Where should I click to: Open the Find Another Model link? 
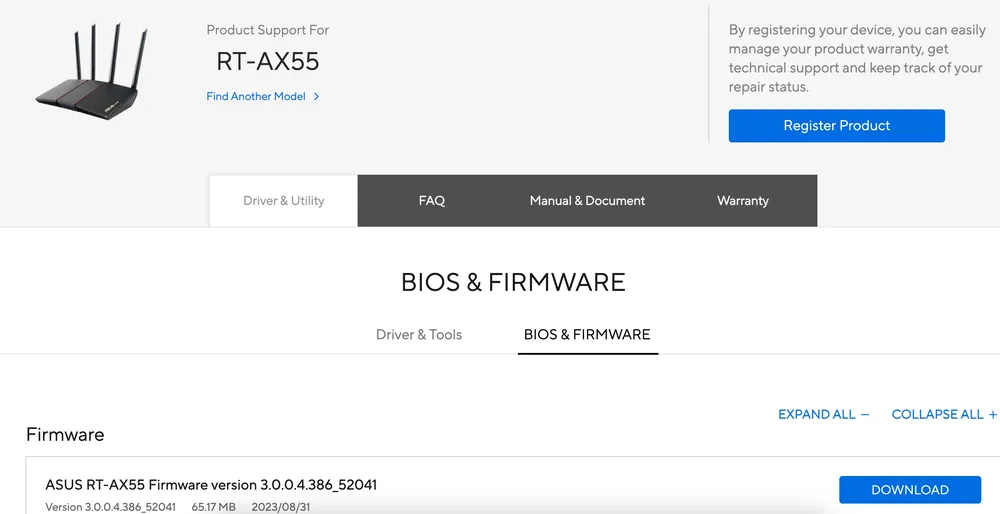[x=256, y=96]
